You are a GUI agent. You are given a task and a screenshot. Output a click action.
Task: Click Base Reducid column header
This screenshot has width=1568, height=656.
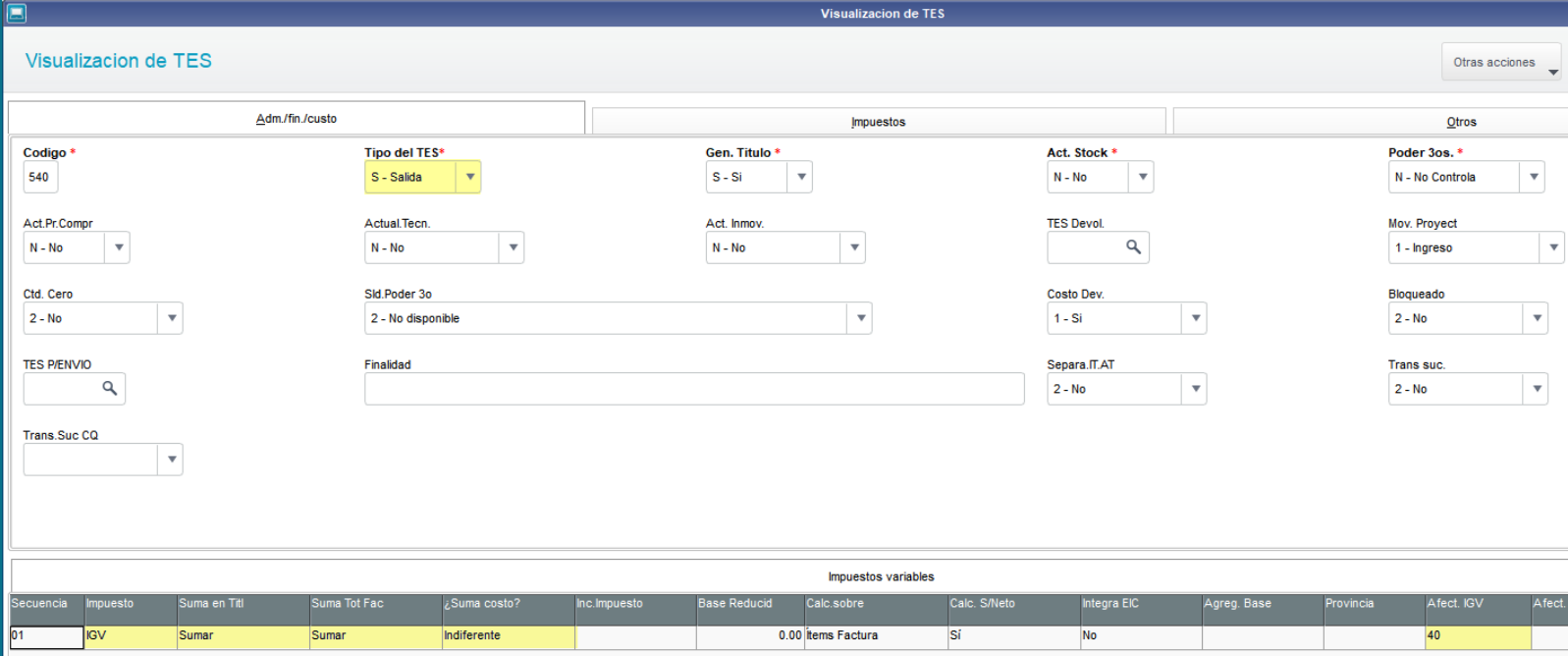coord(750,609)
